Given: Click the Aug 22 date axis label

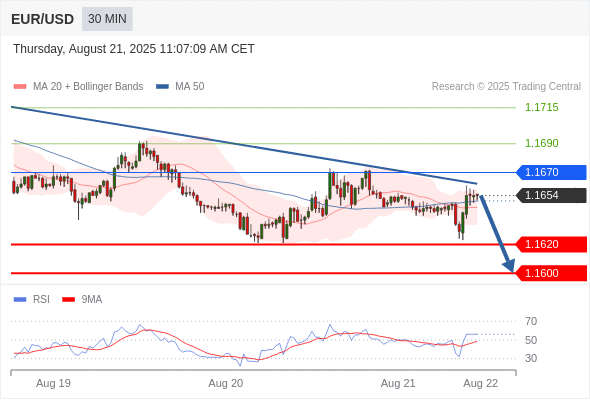Looking at the screenshot, I should [x=481, y=383].
